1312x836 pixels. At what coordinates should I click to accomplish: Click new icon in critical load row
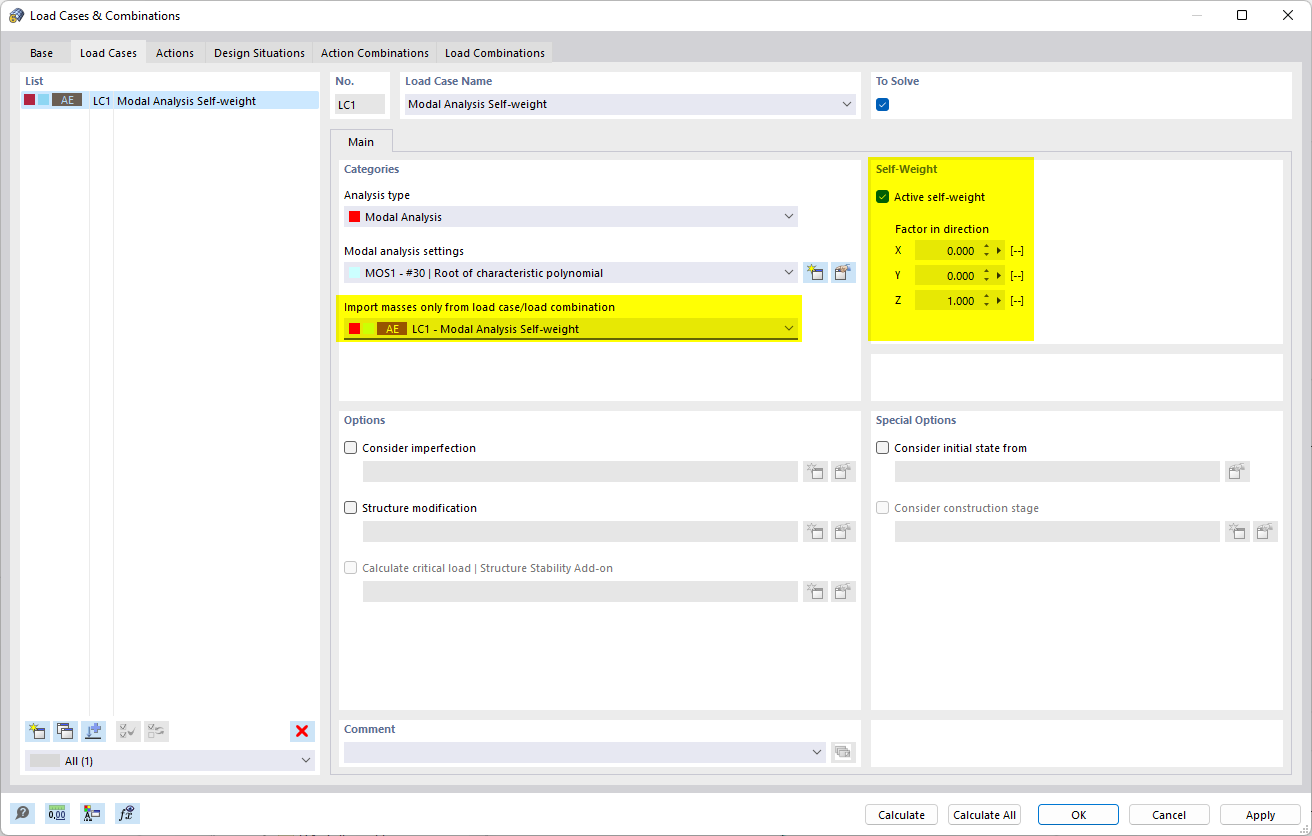click(x=815, y=592)
